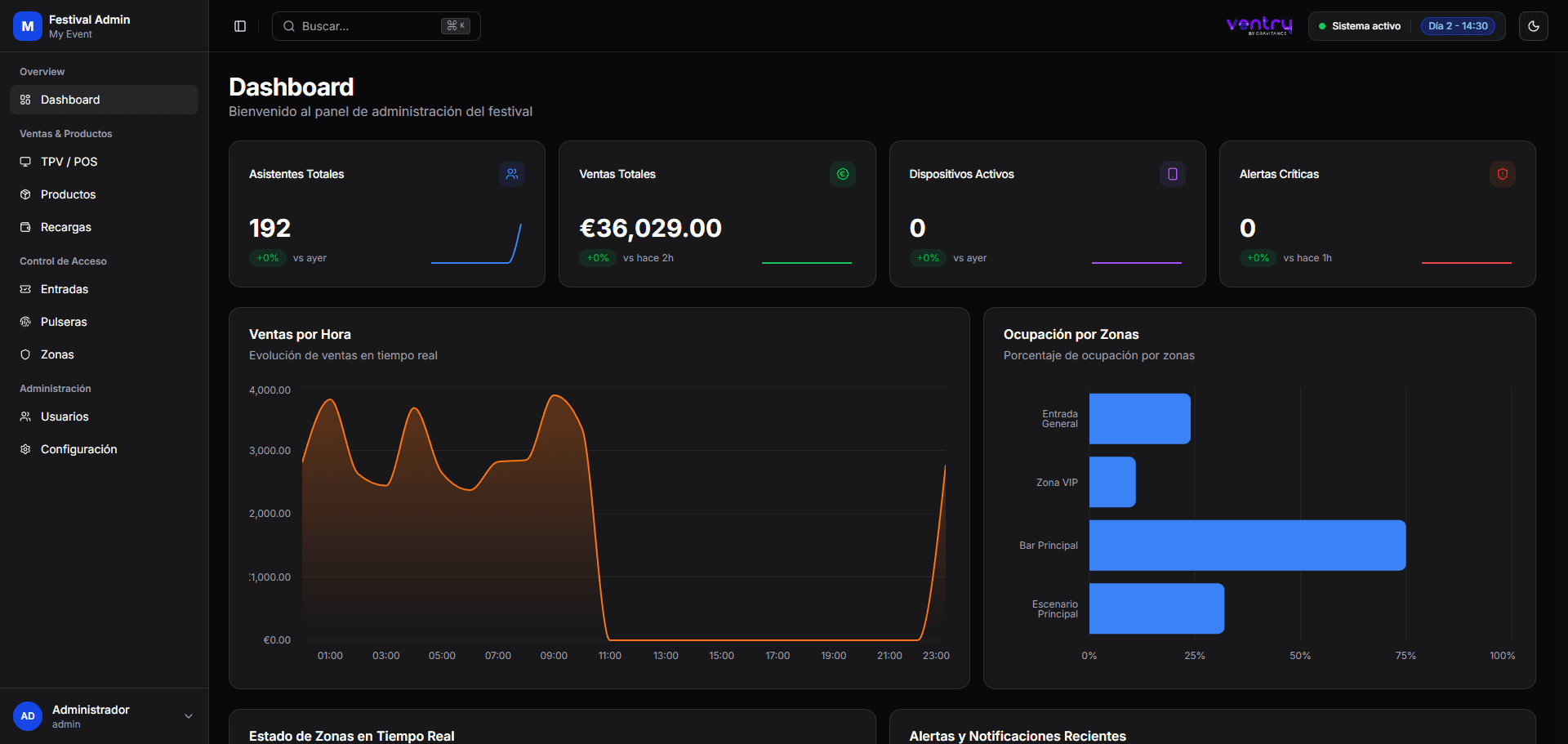
Task: Click inside the Buscar search field
Action: click(x=351, y=26)
